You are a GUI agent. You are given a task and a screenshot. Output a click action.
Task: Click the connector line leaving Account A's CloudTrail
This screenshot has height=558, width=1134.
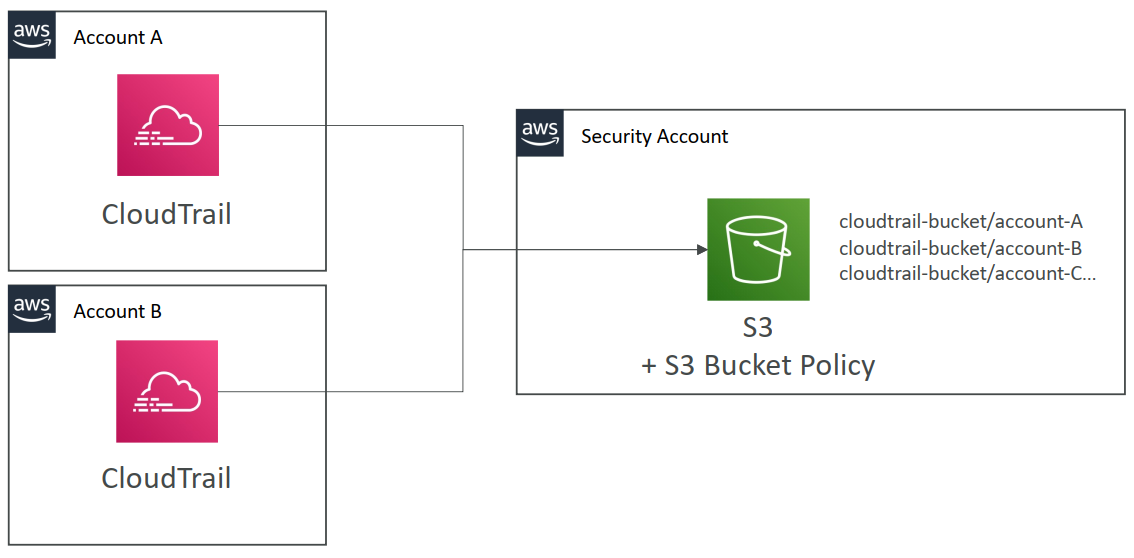[340, 126]
